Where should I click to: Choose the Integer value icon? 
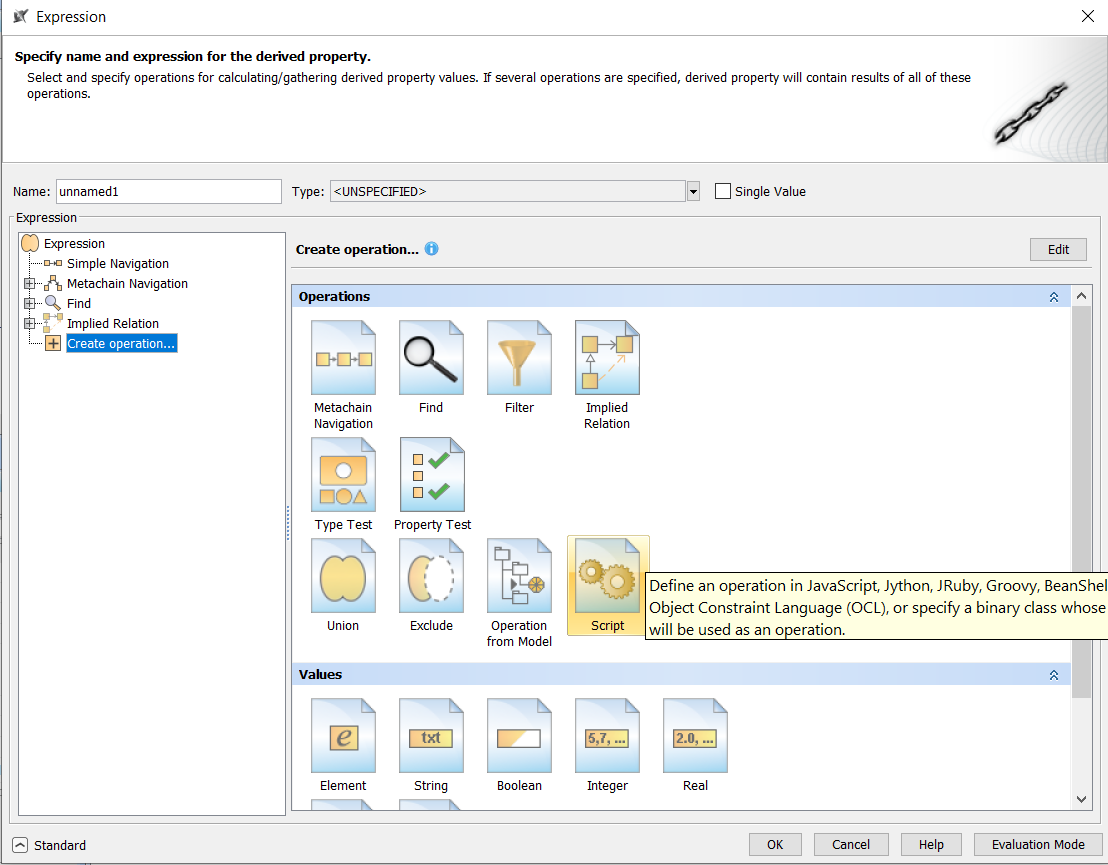(x=607, y=735)
